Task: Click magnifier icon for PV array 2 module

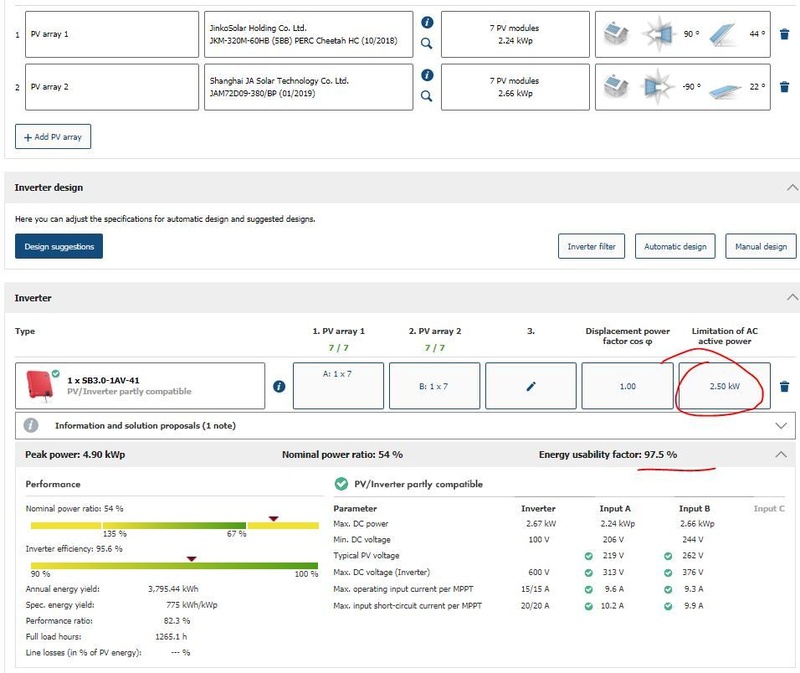Action: (x=427, y=96)
